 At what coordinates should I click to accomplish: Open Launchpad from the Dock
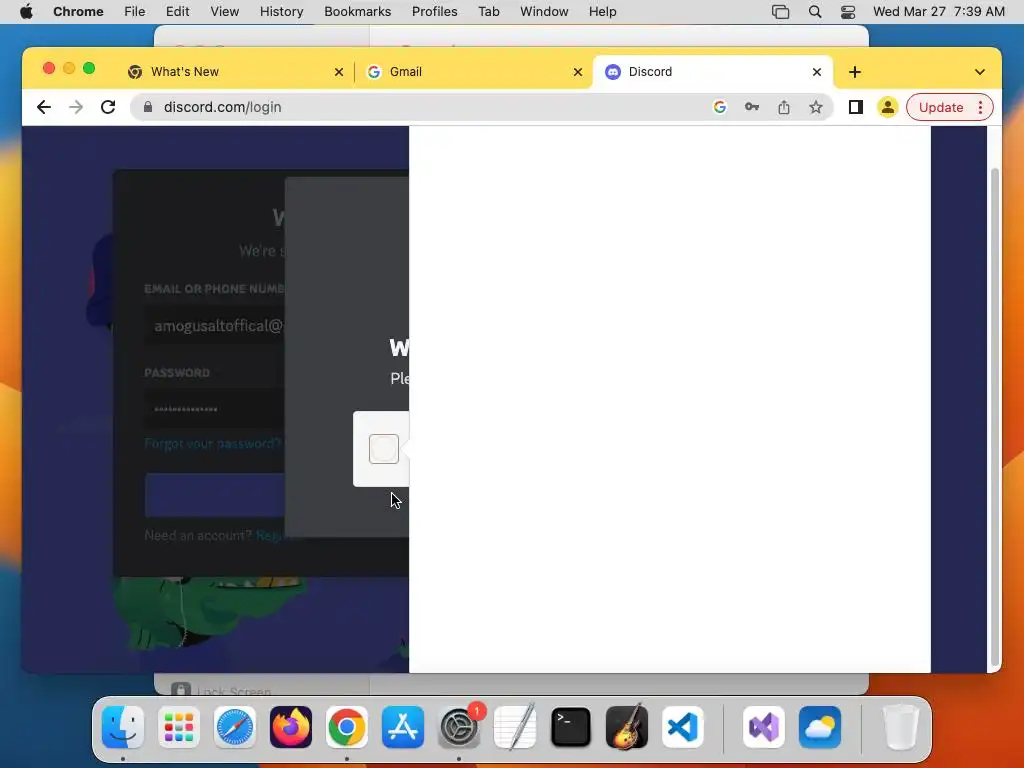tap(179, 727)
